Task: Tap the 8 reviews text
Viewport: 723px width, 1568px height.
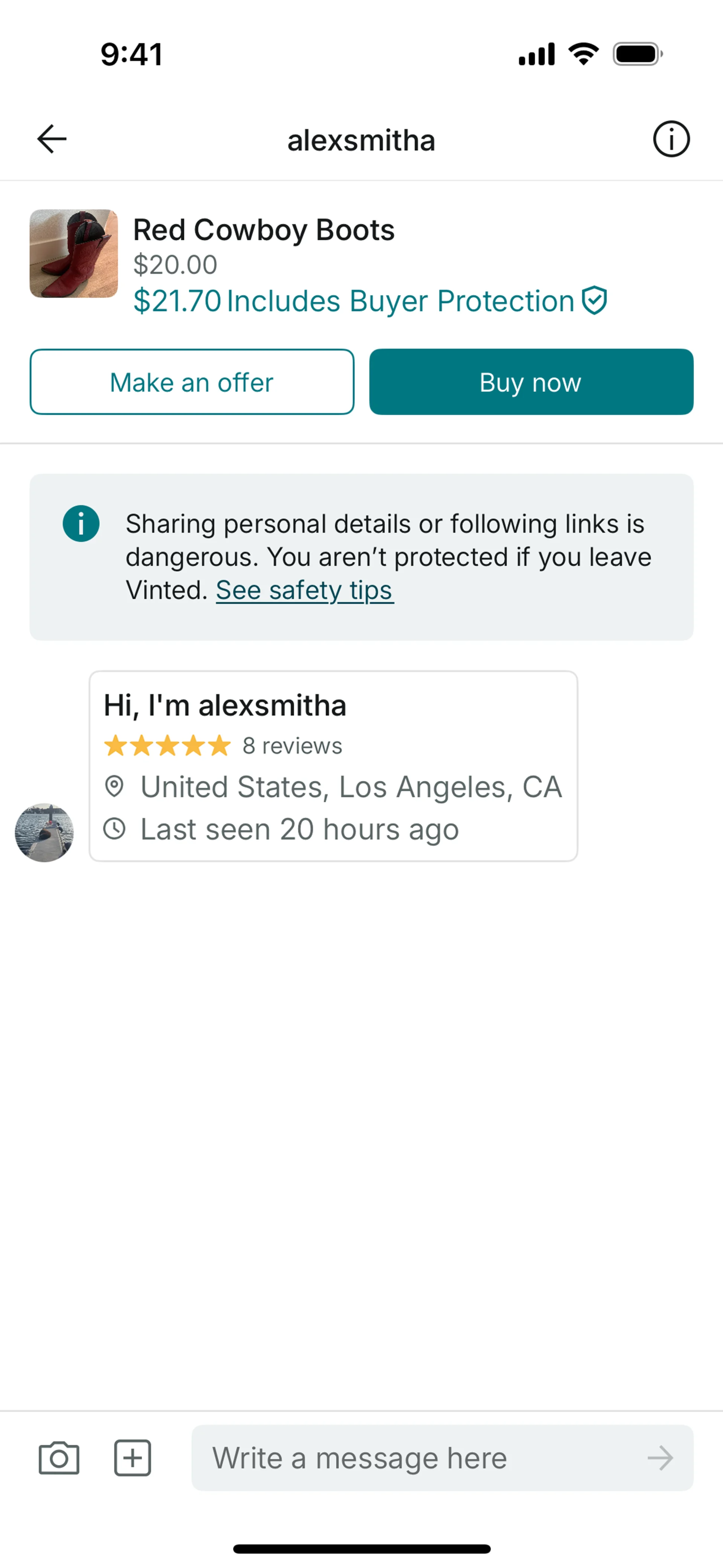Action: click(292, 746)
